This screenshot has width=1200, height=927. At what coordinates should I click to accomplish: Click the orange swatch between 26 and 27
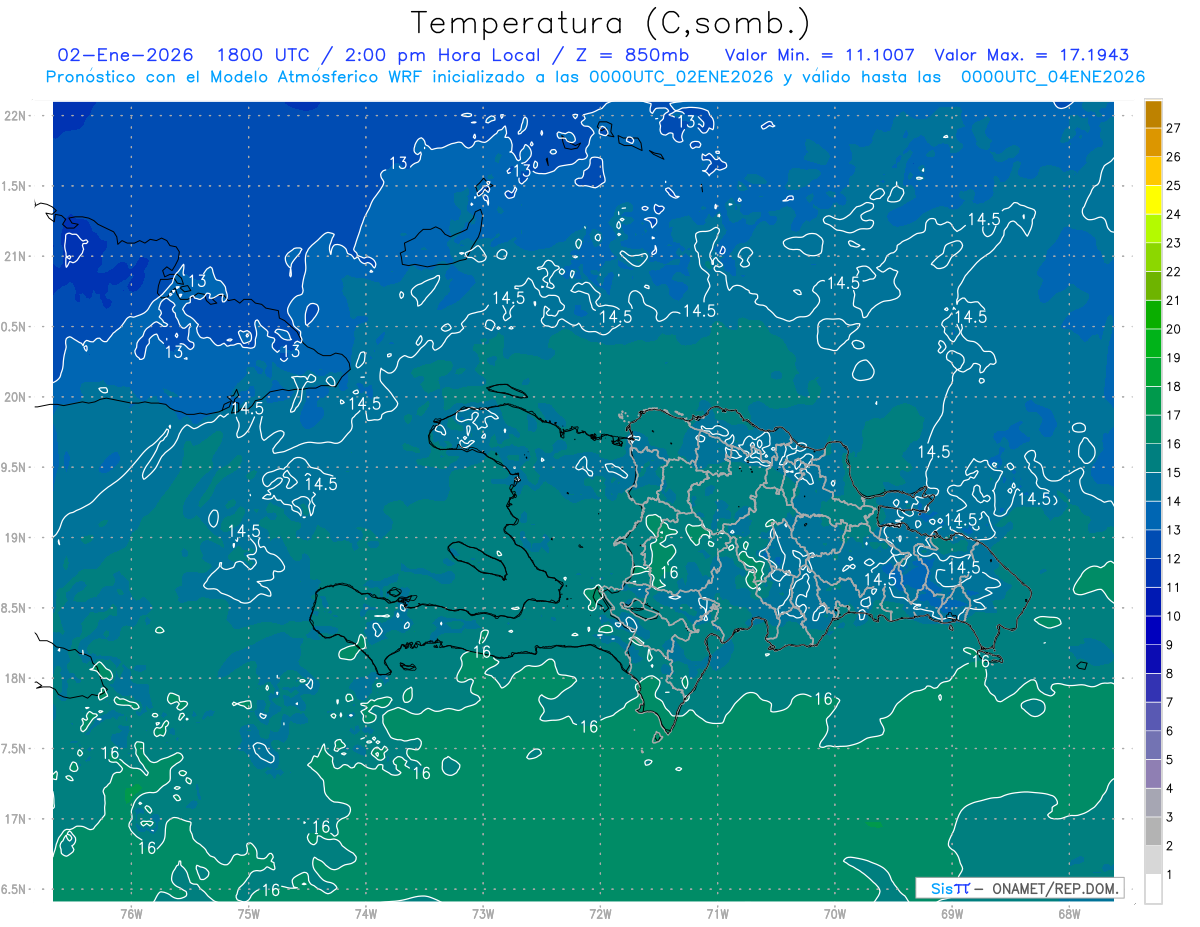(x=1153, y=143)
